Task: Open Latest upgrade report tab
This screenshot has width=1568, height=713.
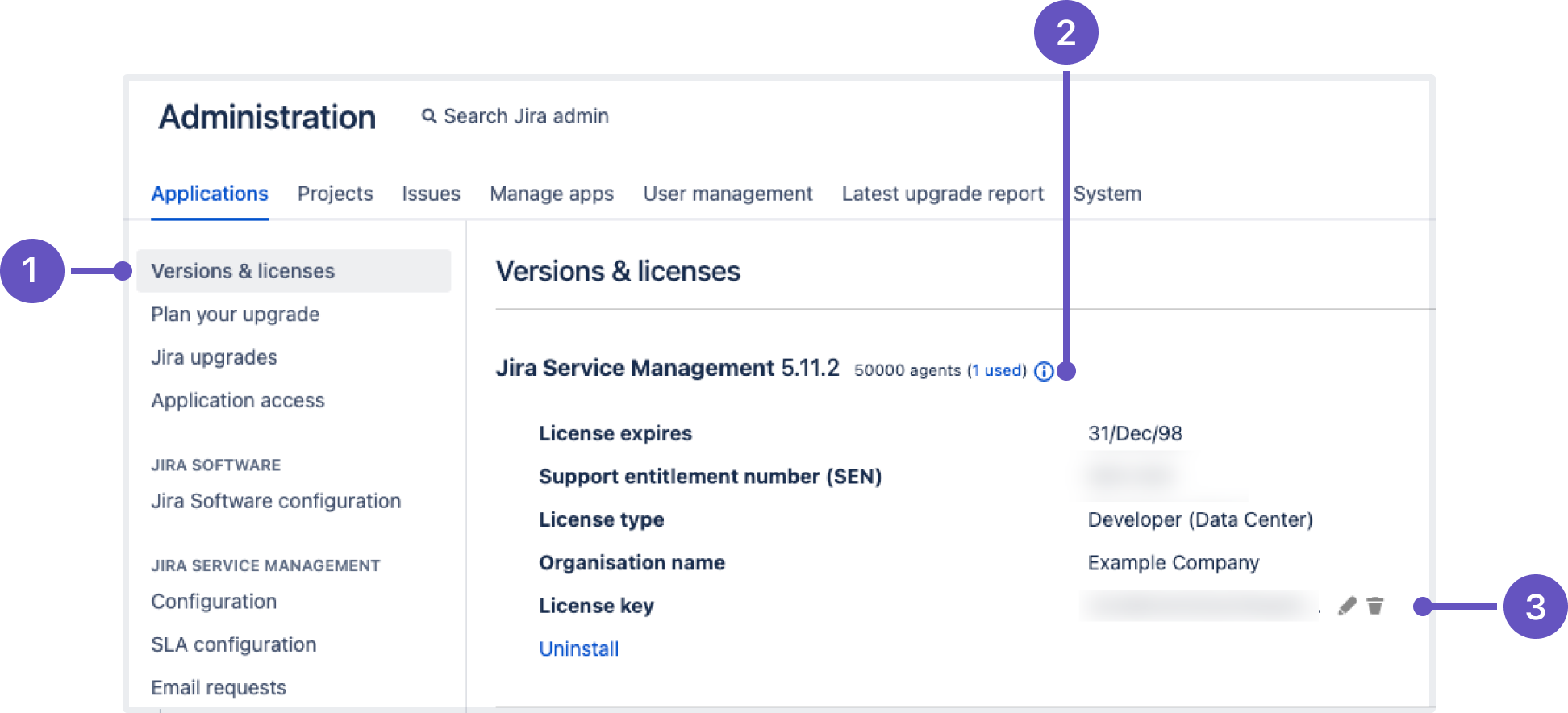Action: (x=942, y=194)
